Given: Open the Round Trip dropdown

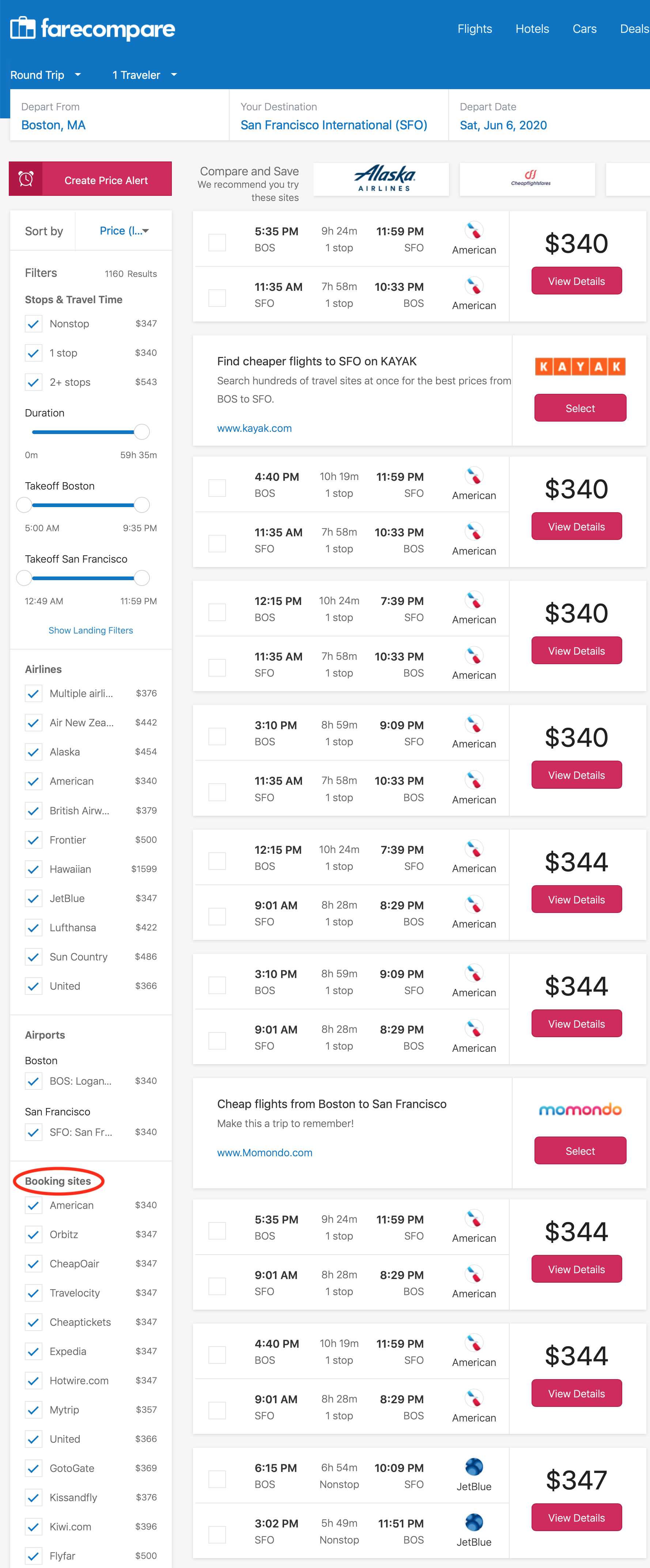Looking at the screenshot, I should (46, 75).
